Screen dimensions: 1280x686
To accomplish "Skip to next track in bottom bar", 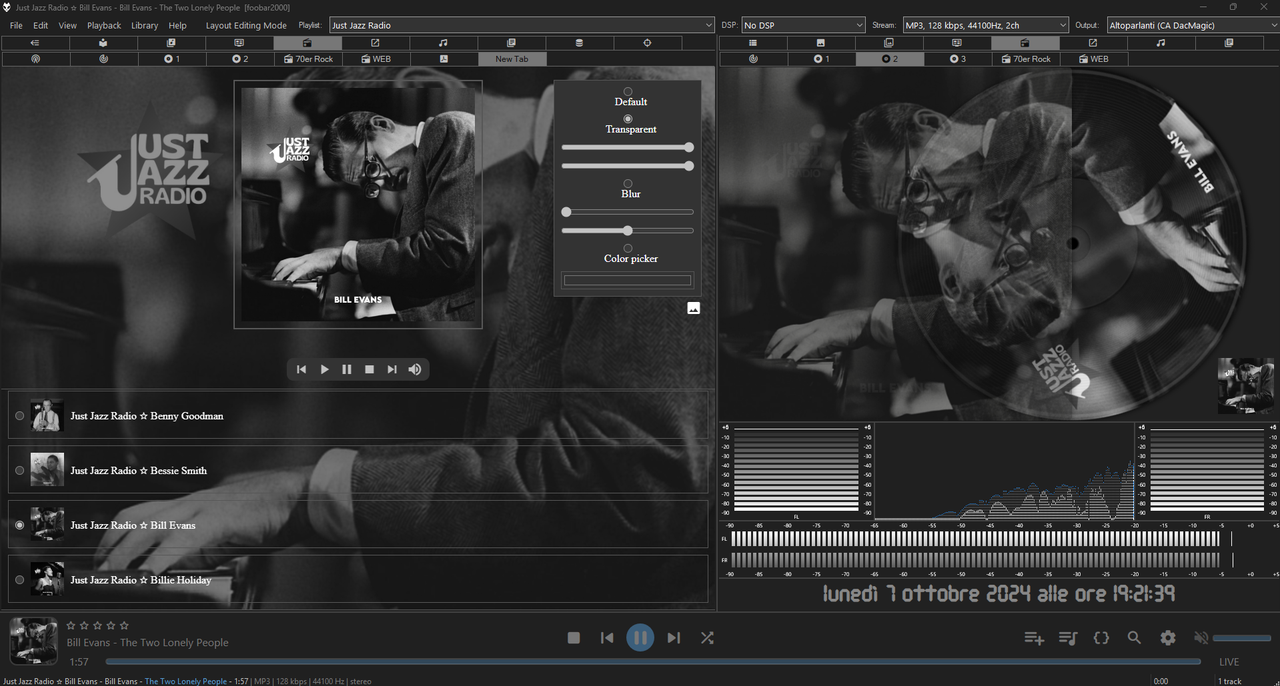I will (674, 638).
